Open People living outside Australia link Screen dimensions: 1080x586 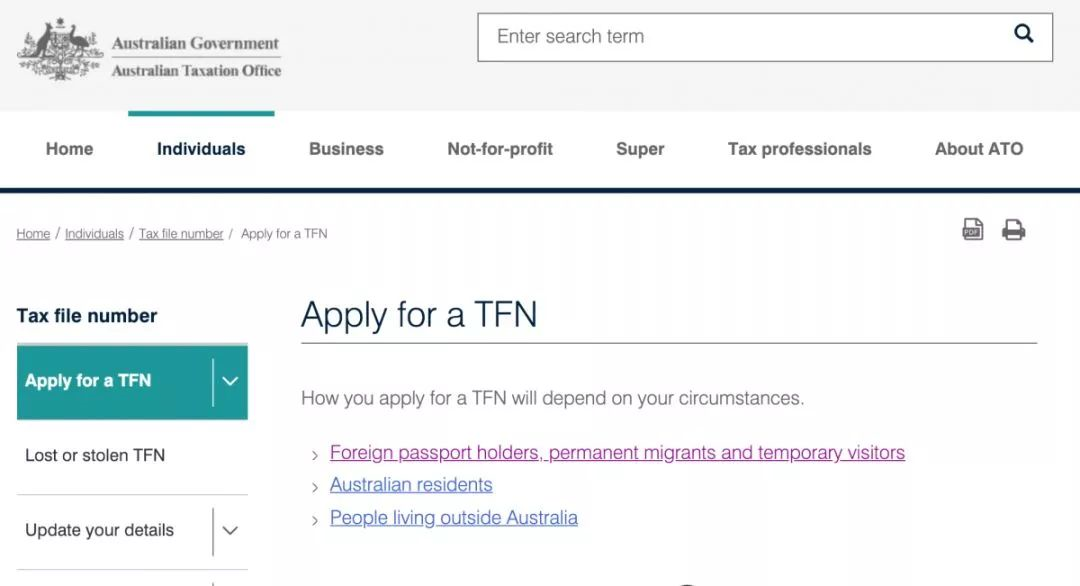(454, 518)
